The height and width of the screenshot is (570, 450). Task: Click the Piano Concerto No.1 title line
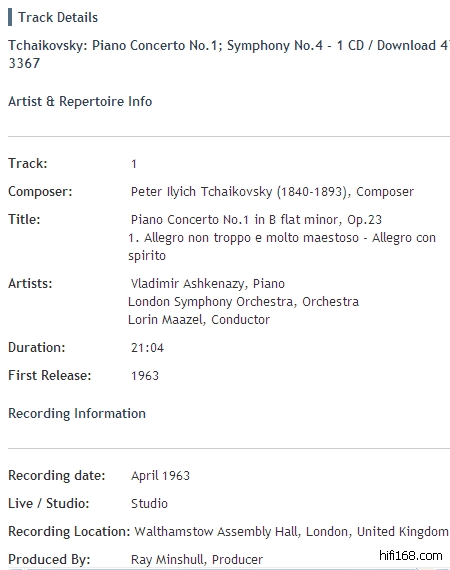(x=256, y=220)
